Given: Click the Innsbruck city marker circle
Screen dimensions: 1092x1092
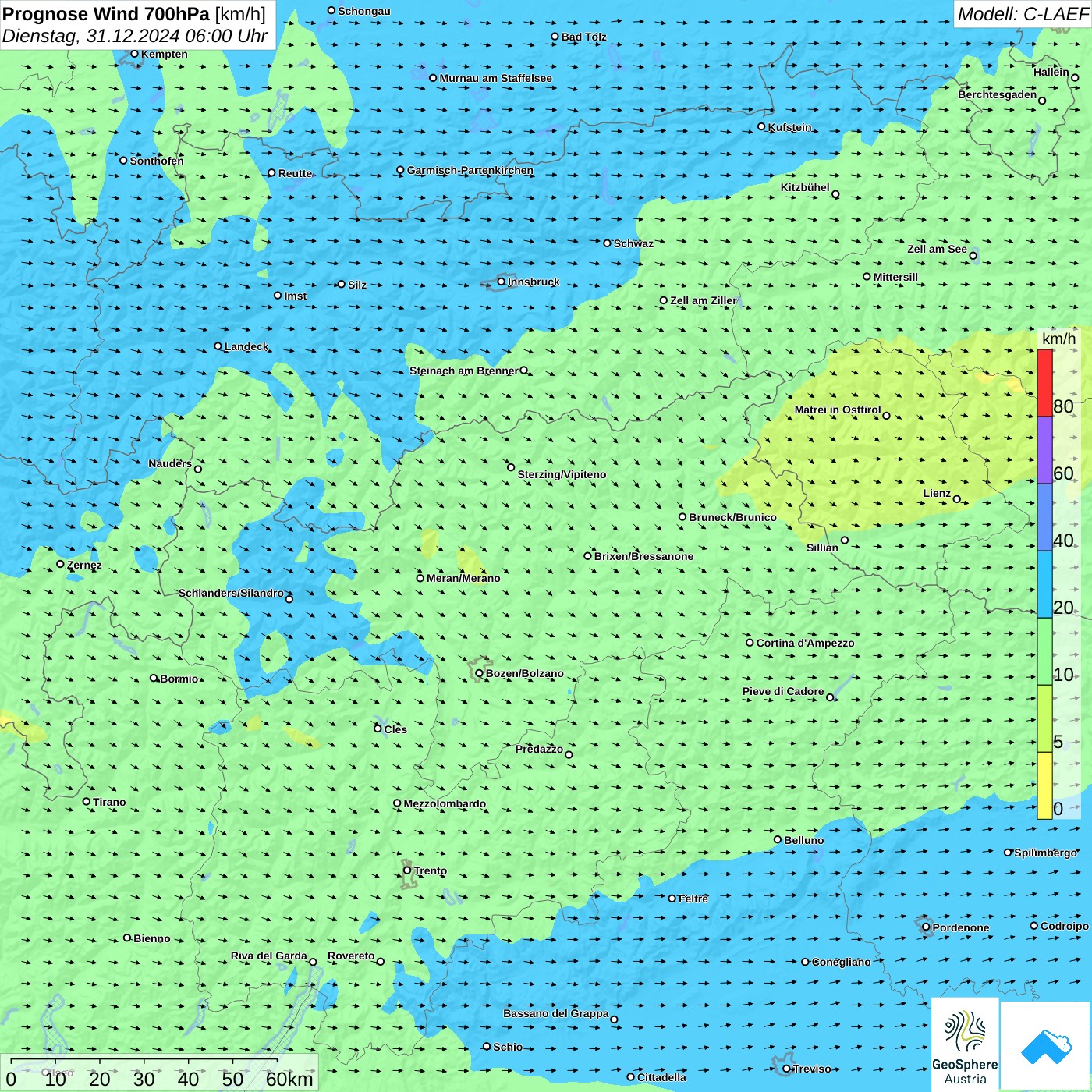Looking at the screenshot, I should pos(502,282).
